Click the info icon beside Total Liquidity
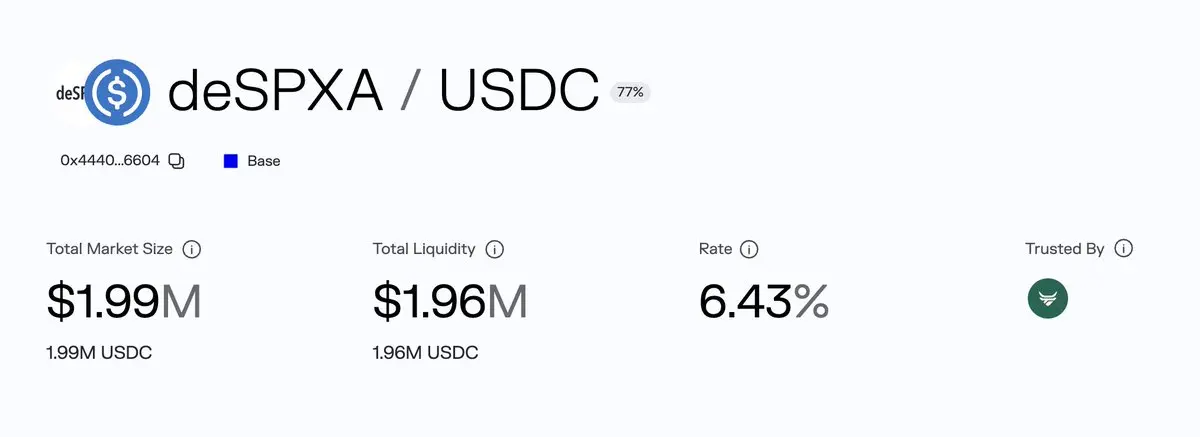This screenshot has height=437, width=1200. (x=494, y=249)
